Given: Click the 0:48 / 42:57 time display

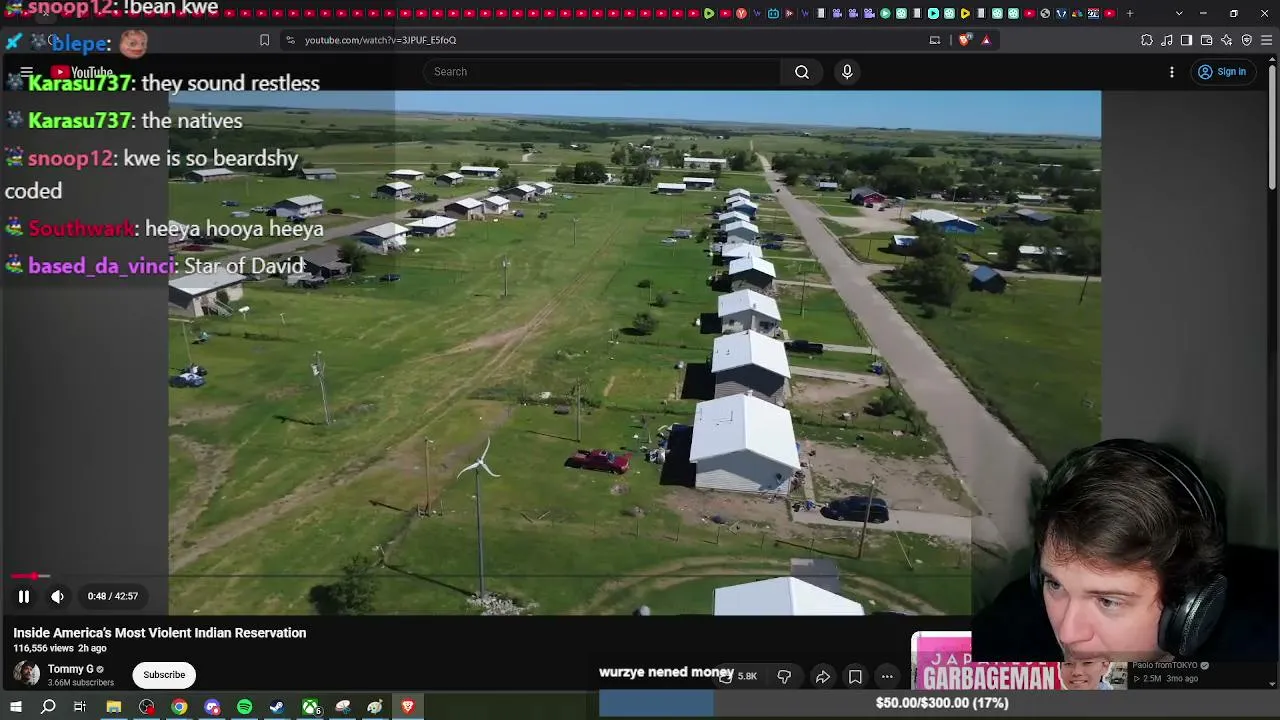Looking at the screenshot, I should point(113,597).
